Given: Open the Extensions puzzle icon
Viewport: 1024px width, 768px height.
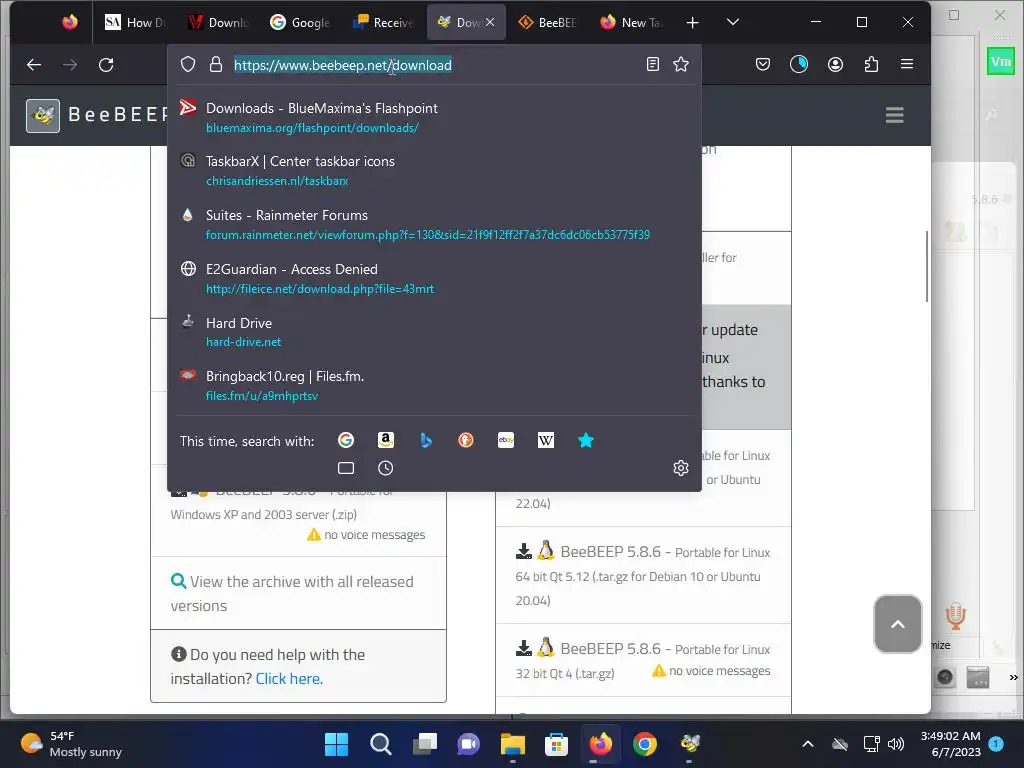Looking at the screenshot, I should (871, 64).
